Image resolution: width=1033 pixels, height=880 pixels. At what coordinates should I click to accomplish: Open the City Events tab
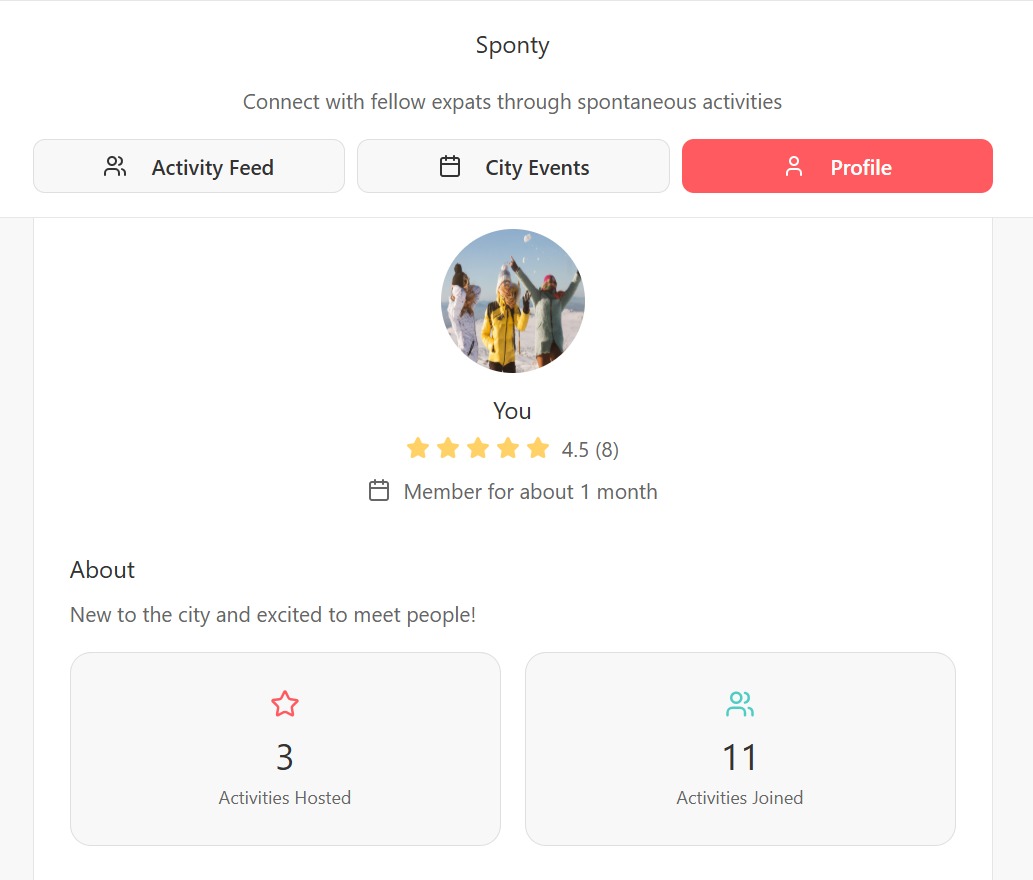point(513,167)
